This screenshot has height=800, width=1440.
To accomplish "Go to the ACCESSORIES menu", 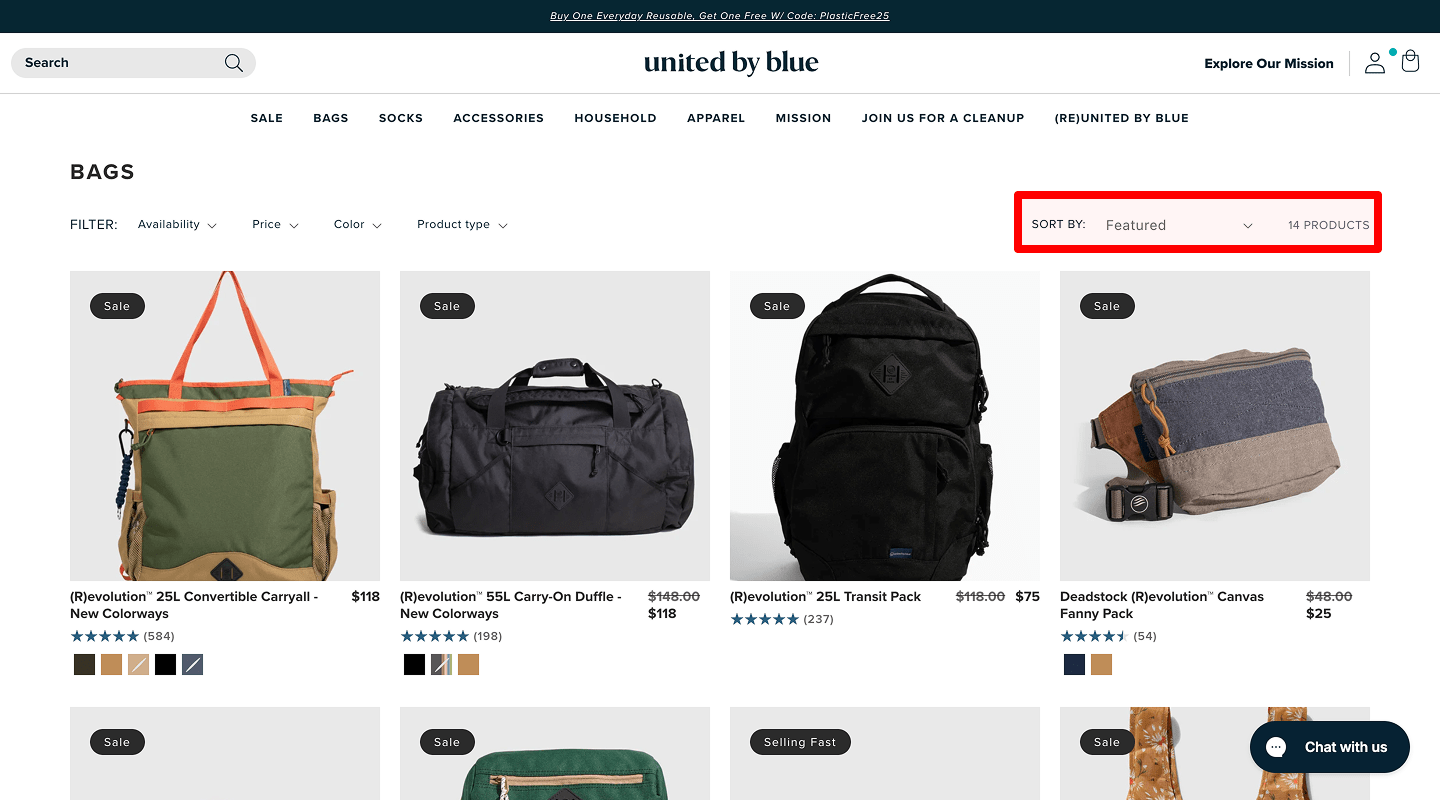I will tap(498, 118).
